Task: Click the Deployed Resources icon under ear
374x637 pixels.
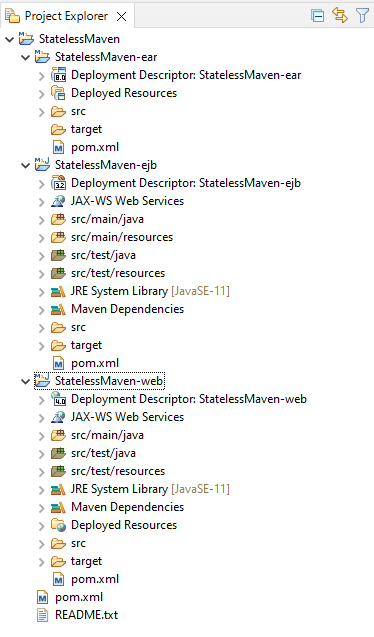Action: pos(58,93)
